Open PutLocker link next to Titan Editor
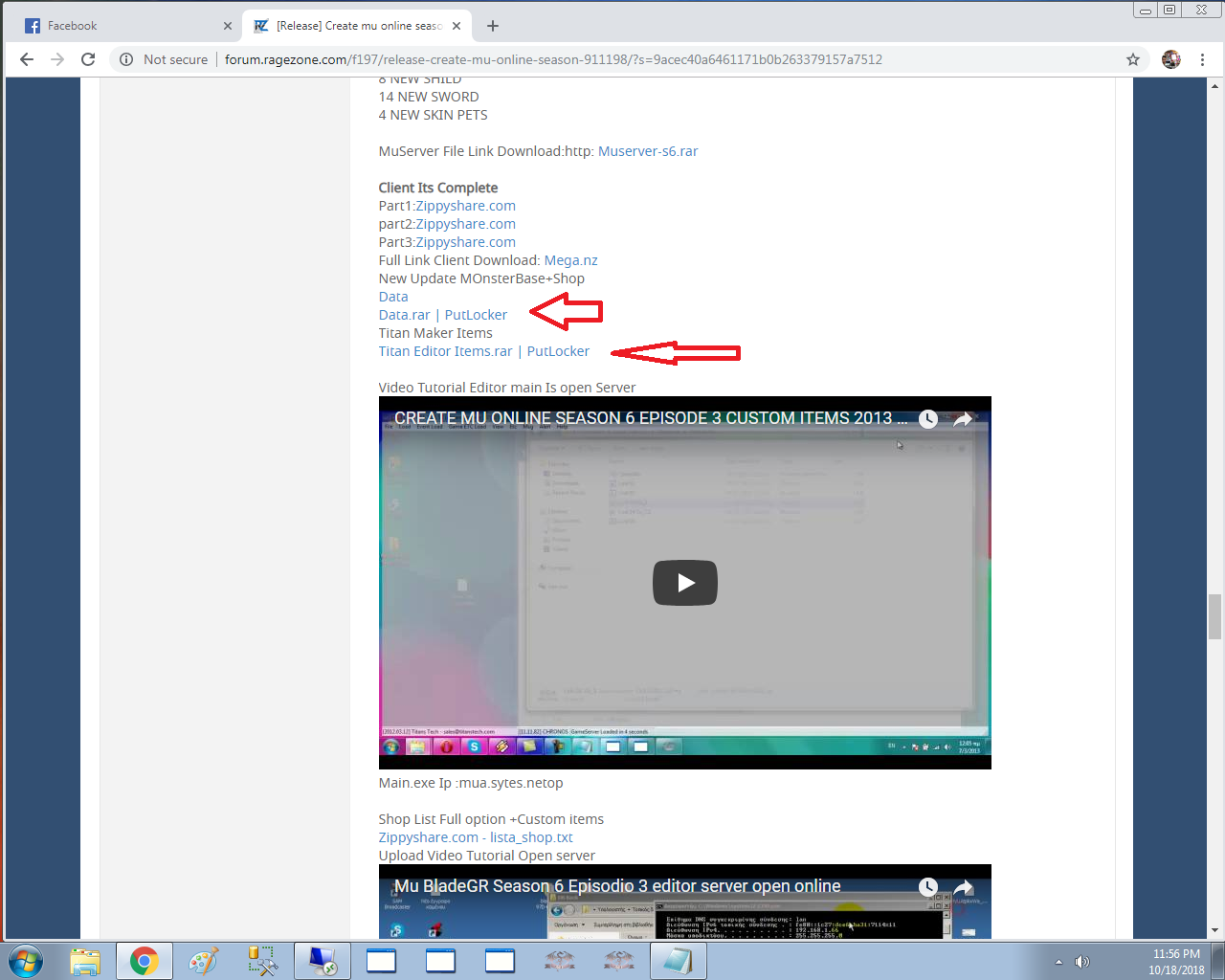 point(558,351)
